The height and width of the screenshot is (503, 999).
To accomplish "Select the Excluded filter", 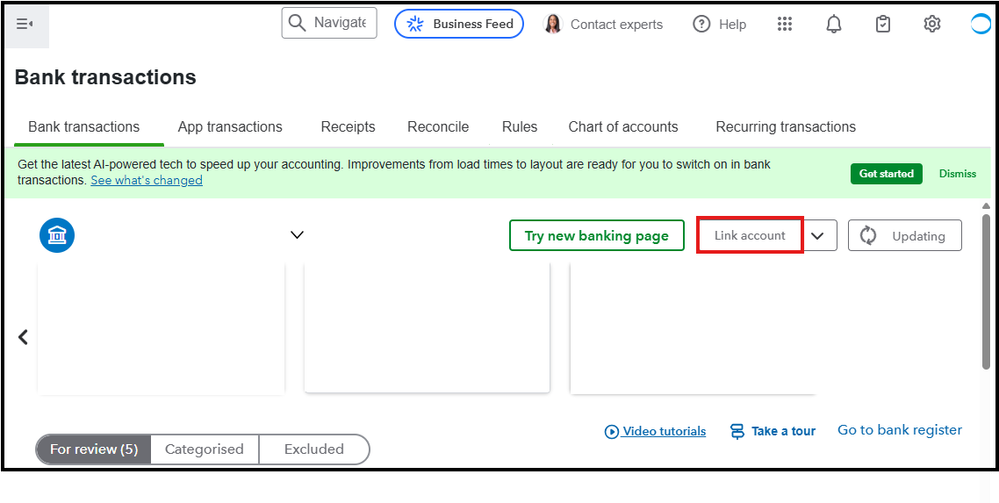I will click(x=314, y=449).
